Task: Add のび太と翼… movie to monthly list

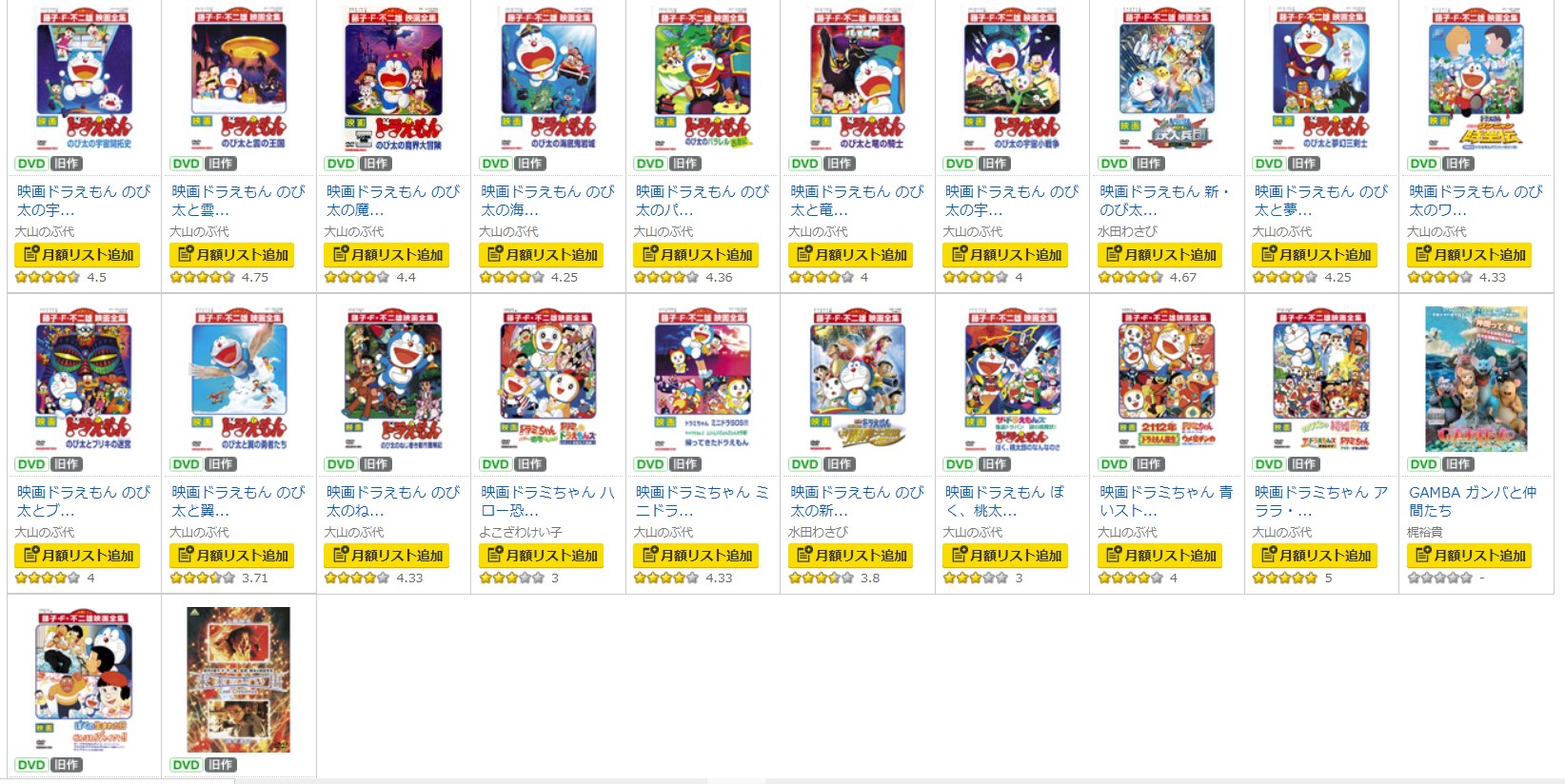Action: point(232,555)
